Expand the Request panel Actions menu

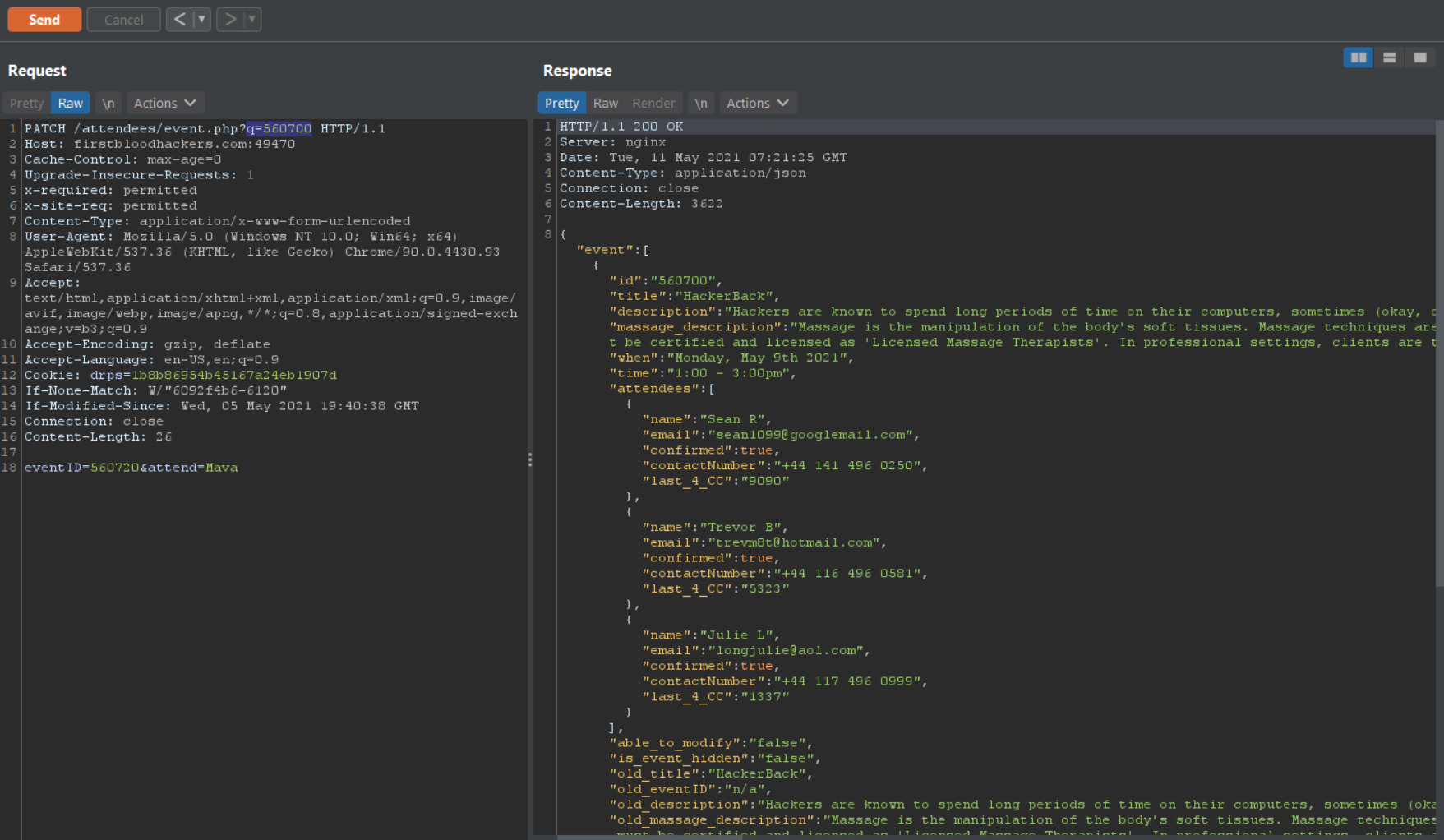pos(165,103)
